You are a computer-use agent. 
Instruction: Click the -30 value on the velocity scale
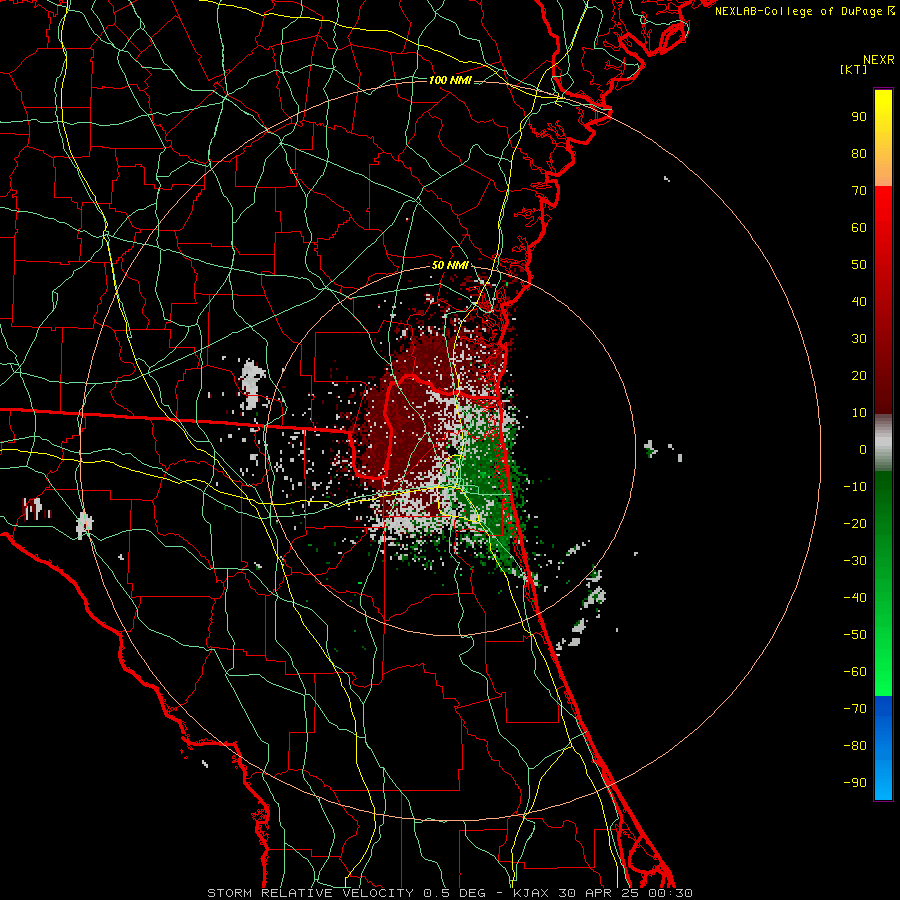pyautogui.click(x=855, y=561)
